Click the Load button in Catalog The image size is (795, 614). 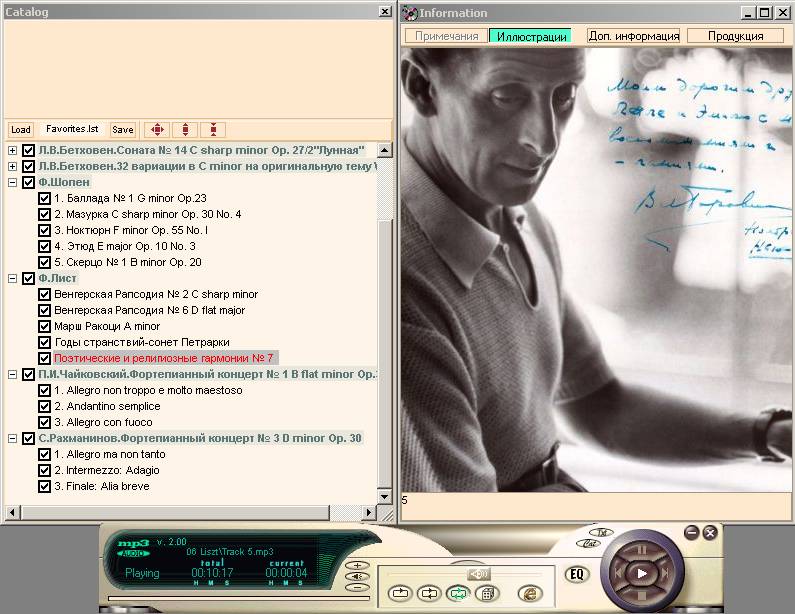click(20, 130)
